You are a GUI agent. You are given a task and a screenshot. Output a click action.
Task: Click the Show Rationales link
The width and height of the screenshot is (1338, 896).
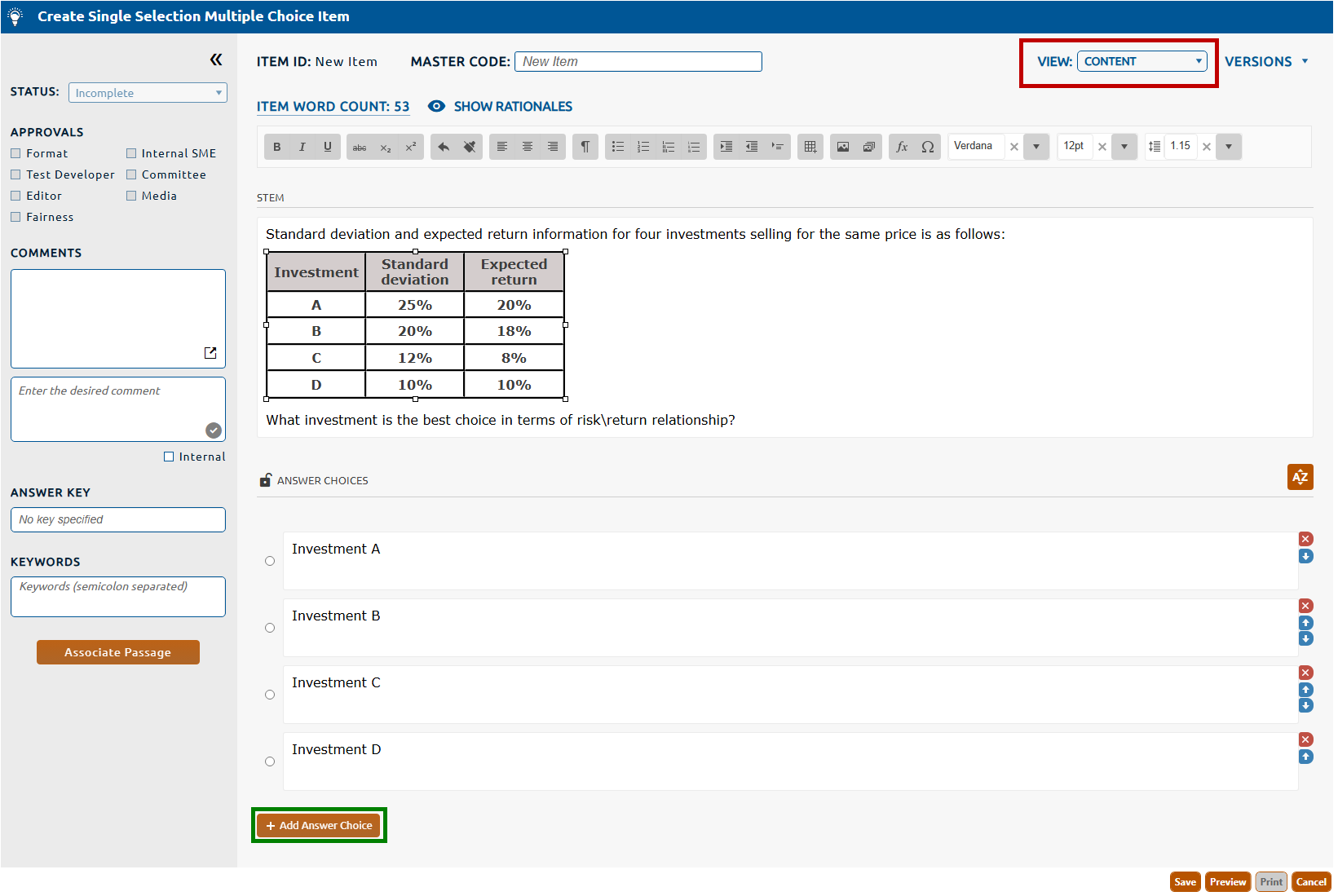click(x=513, y=107)
